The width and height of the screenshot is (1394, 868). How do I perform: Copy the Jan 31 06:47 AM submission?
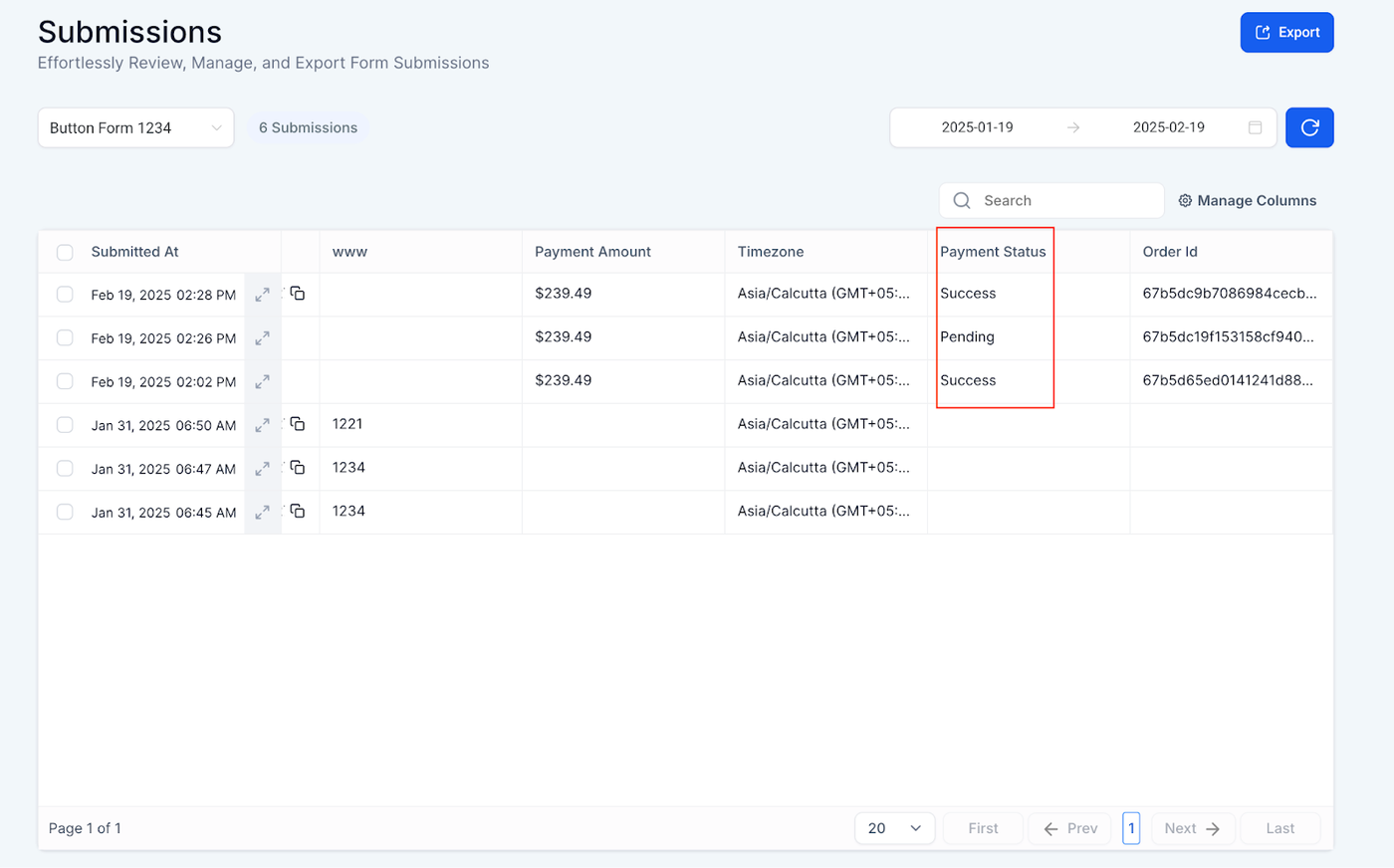tap(298, 468)
